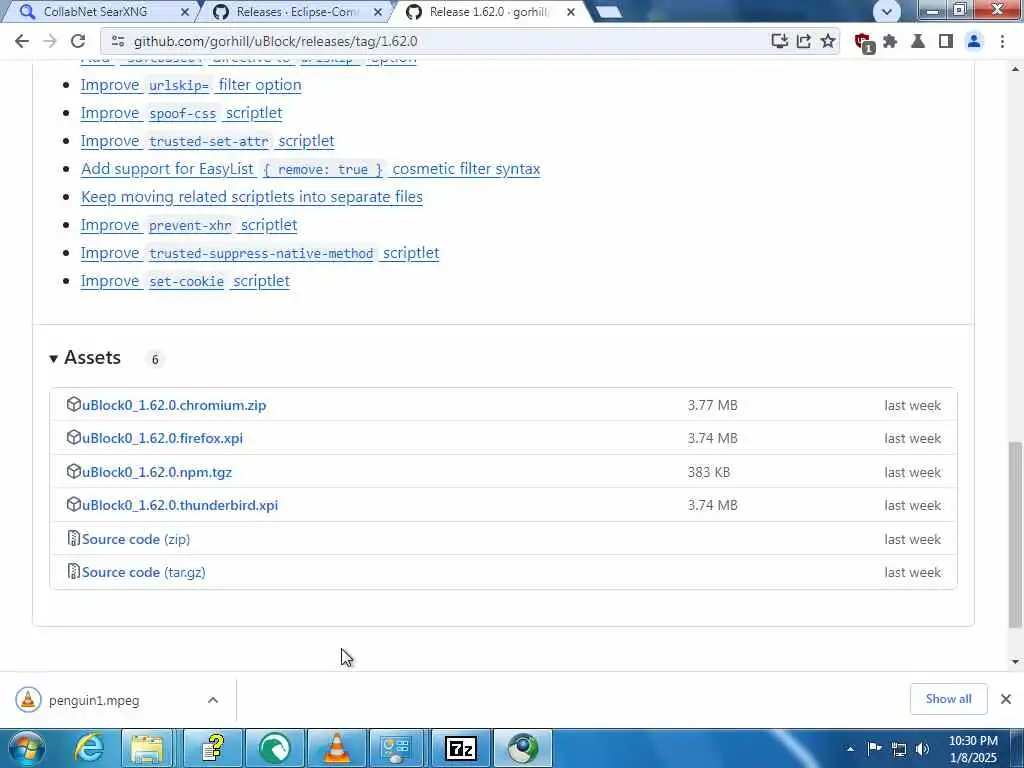Go back using the browser back arrow
This screenshot has width=1024, height=768.
coord(22,41)
